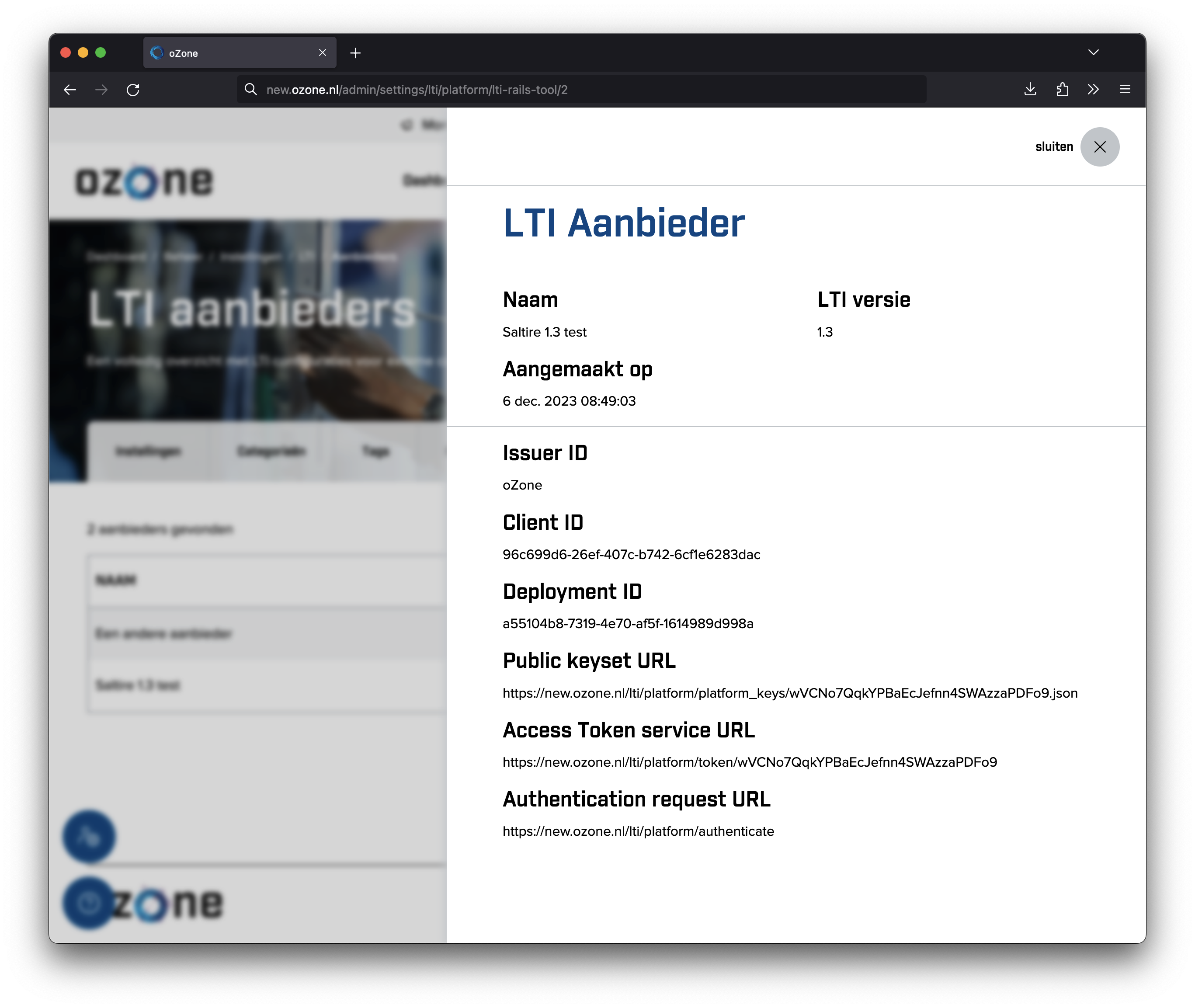This screenshot has width=1195, height=1008.
Task: Close the oZone browser tab
Action: click(x=322, y=52)
